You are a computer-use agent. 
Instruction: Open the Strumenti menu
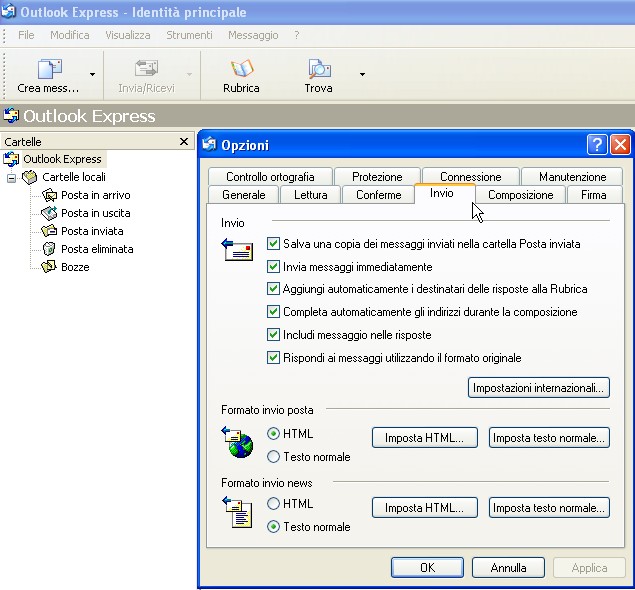click(x=189, y=35)
